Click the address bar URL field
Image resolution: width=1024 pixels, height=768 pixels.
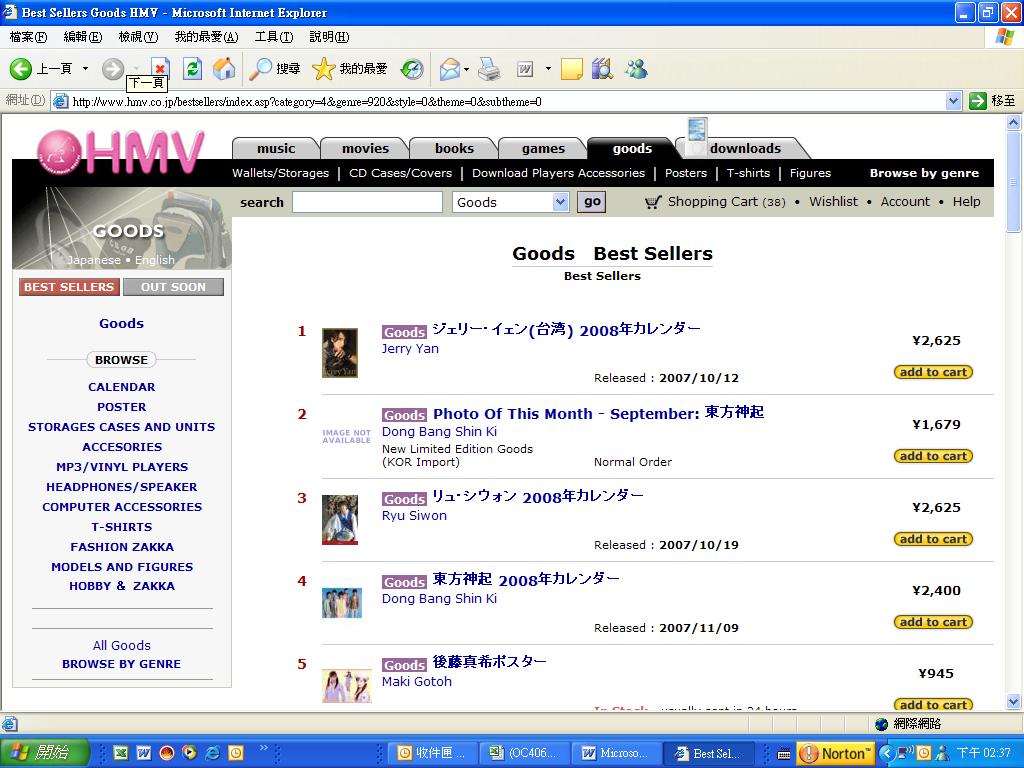tap(499, 101)
